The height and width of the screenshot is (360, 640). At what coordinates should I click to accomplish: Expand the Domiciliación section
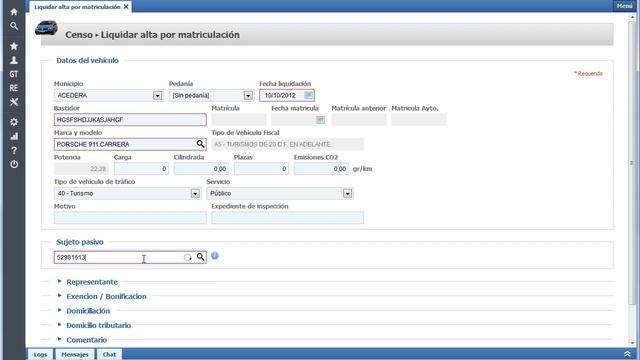tap(88, 311)
